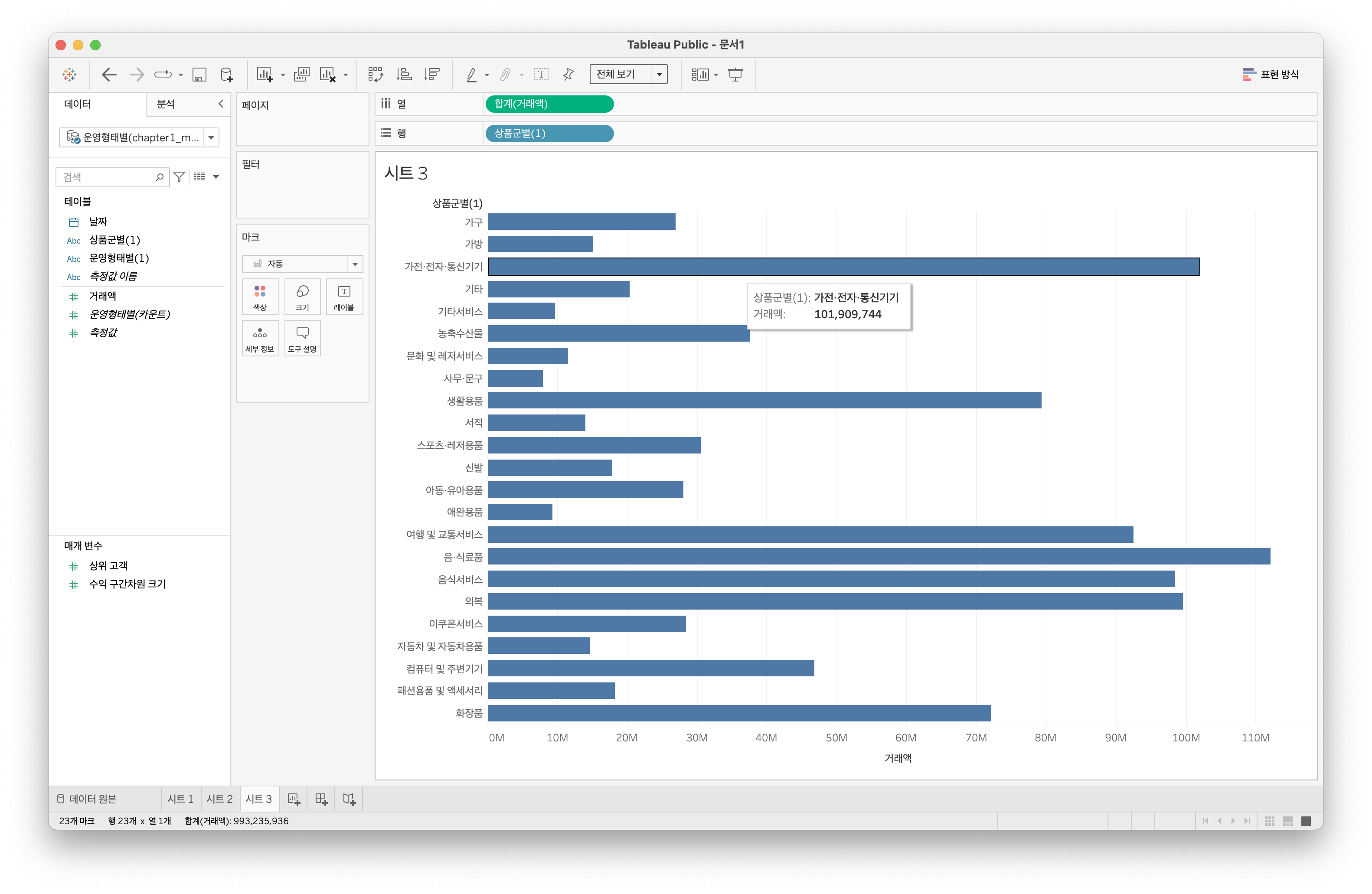Click the filter icon beside search
Screen dimensions: 1372x894
click(x=179, y=177)
